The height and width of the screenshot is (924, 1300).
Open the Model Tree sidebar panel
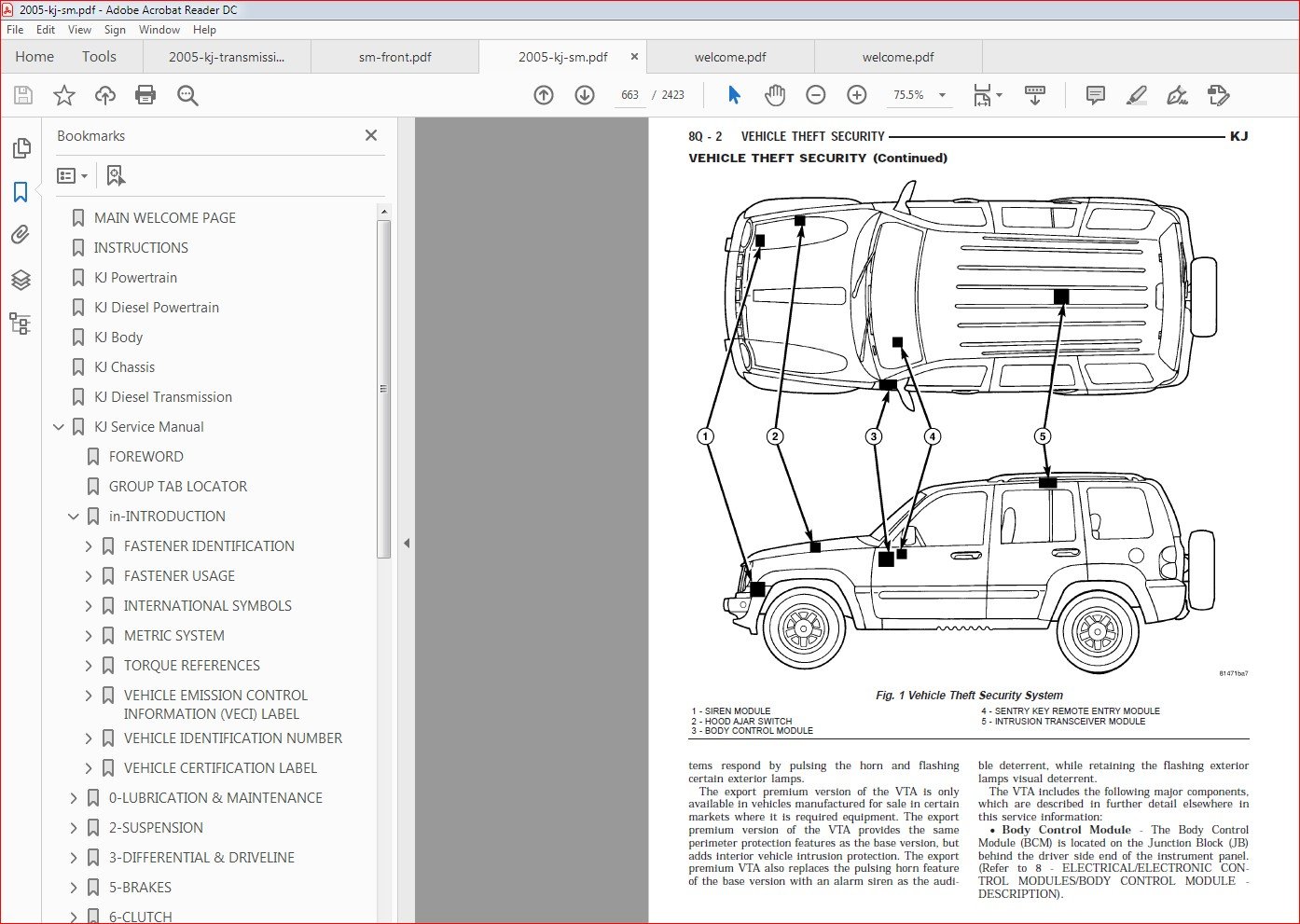coord(21,324)
